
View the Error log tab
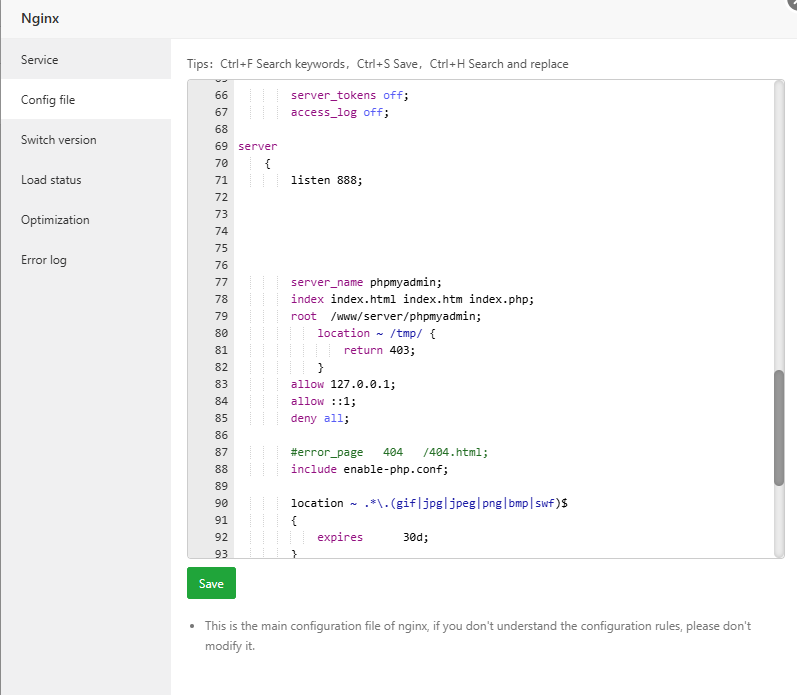click(44, 260)
